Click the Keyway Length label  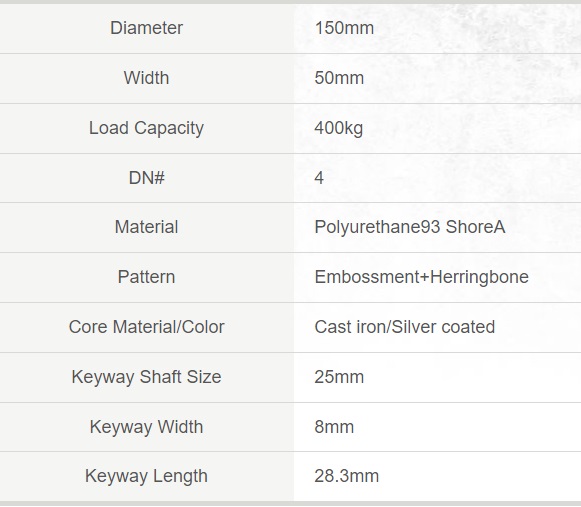click(x=146, y=476)
